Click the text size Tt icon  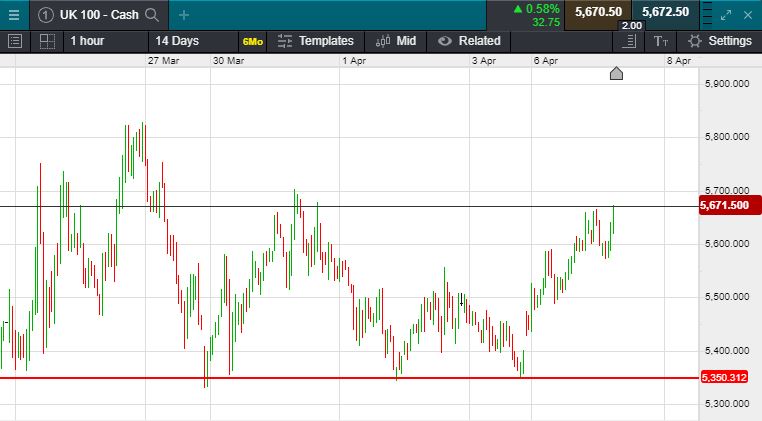click(x=660, y=41)
